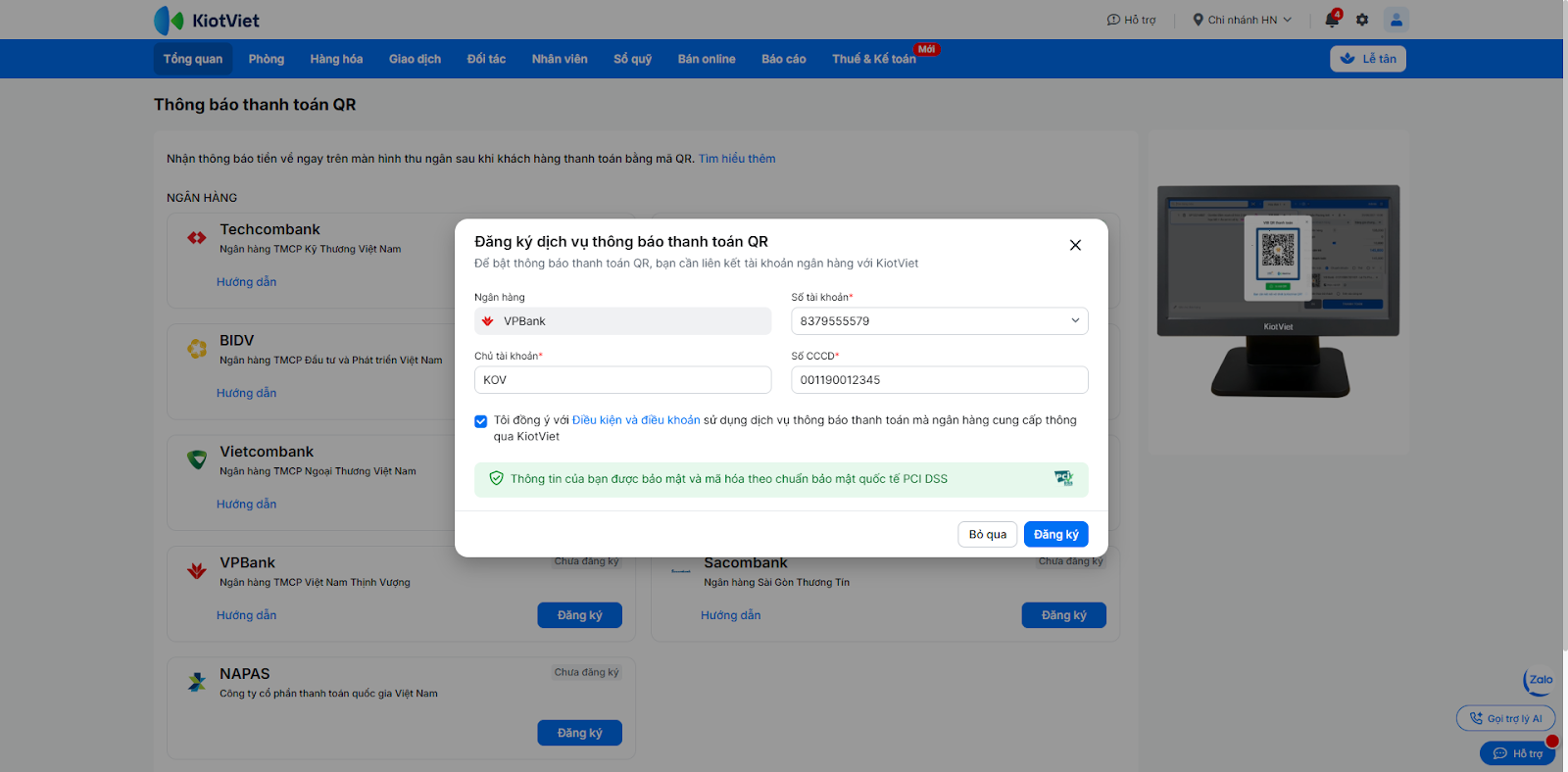This screenshot has height=772, width=1568.
Task: Click the PCI DSS badge icon
Action: coord(1063,478)
